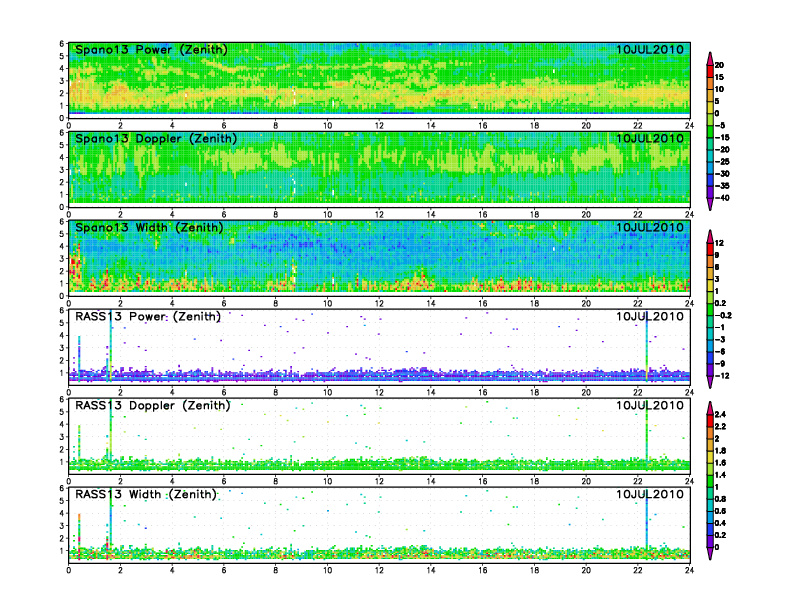
Task: Click the '1.8' label on the bottom colorbar
Action: coord(720,451)
